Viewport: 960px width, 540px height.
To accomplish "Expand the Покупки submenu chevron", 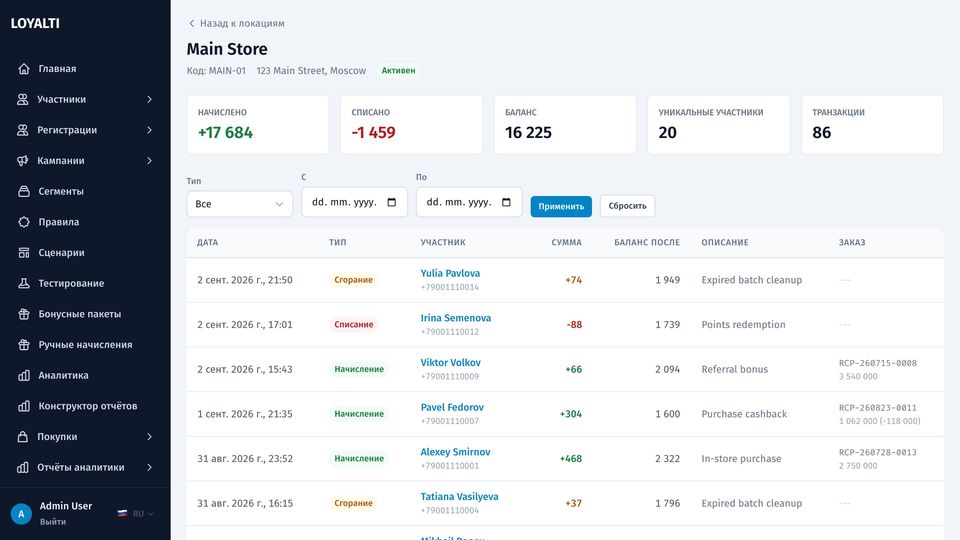I will [x=149, y=437].
